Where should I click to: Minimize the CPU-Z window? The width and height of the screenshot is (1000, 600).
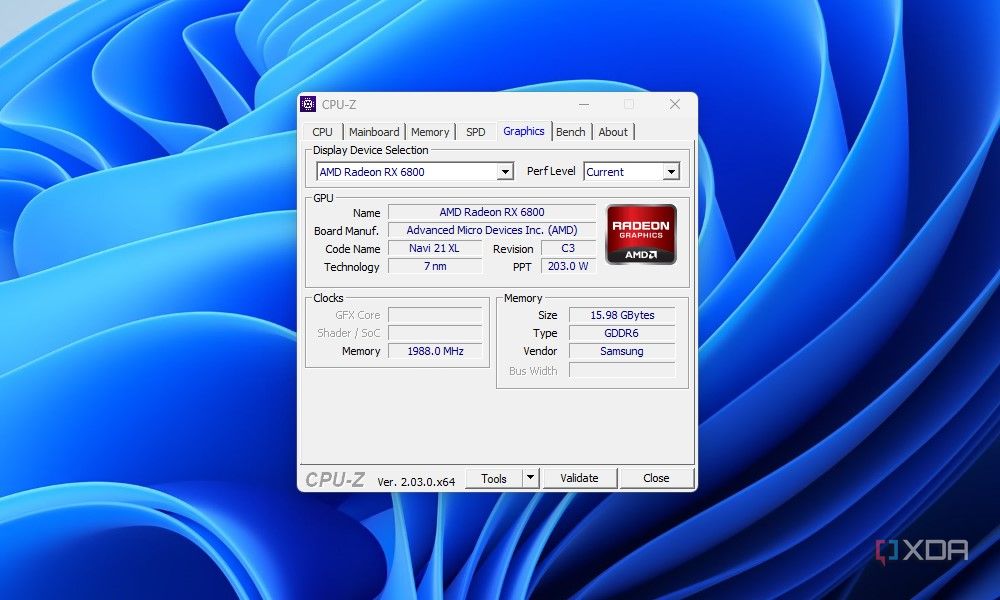(584, 104)
